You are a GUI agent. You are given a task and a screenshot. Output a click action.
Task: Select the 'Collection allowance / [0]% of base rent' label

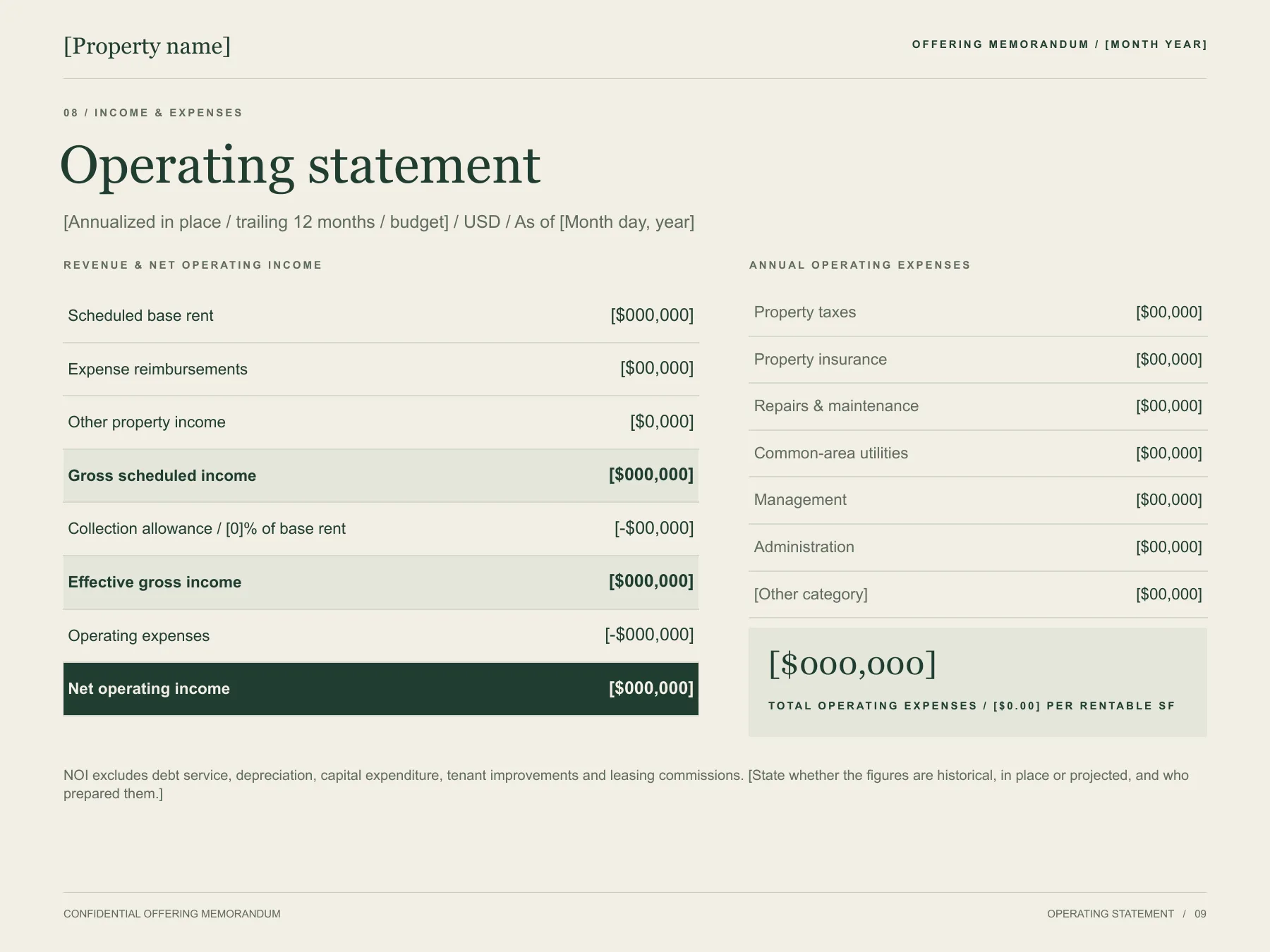pyautogui.click(x=207, y=529)
